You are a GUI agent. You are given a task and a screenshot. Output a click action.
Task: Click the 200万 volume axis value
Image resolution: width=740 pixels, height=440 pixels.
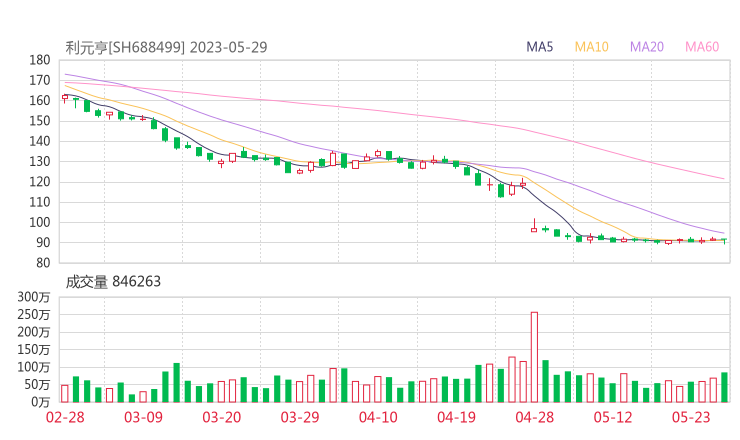pos(34,332)
